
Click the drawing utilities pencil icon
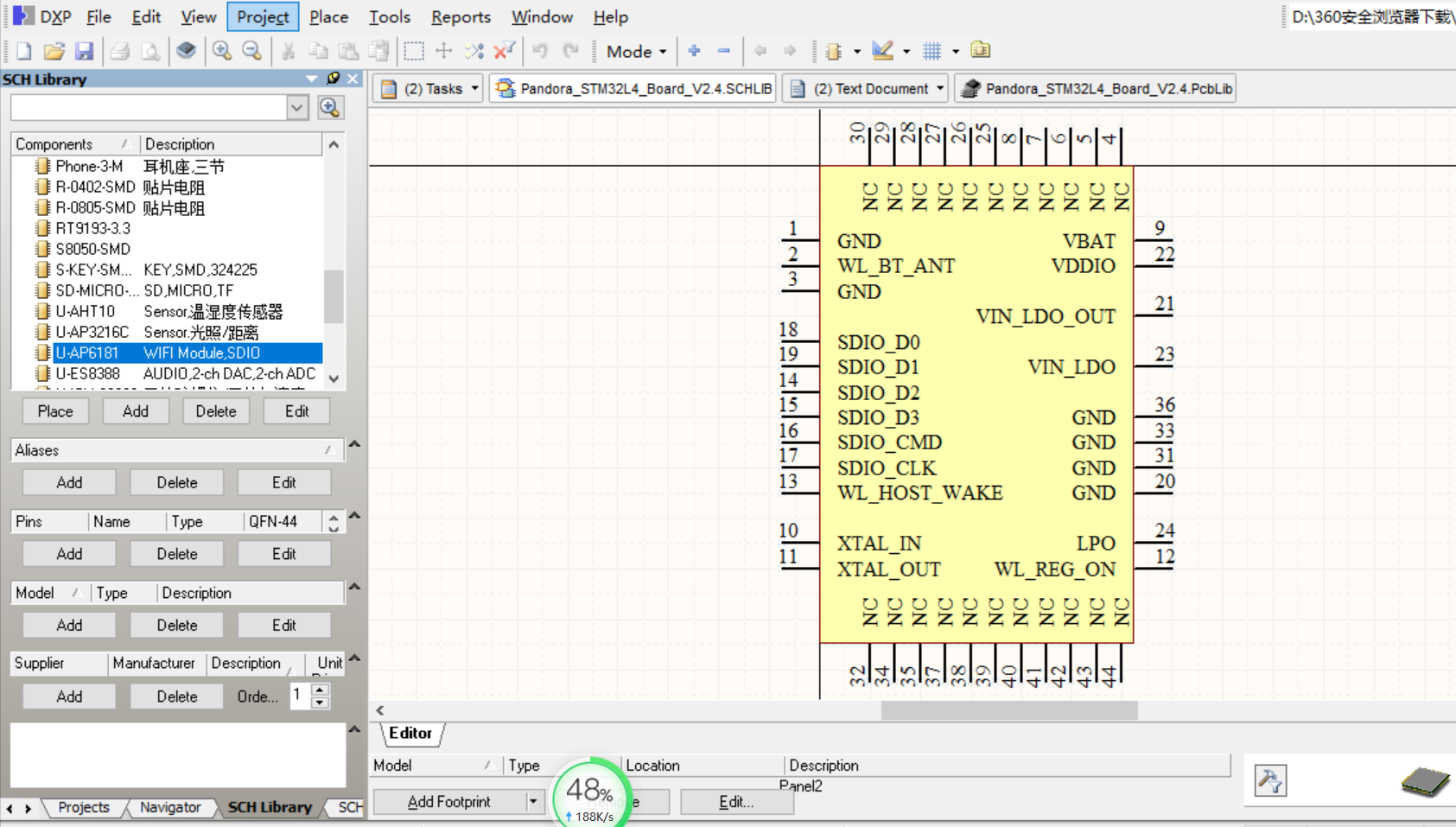pos(882,51)
